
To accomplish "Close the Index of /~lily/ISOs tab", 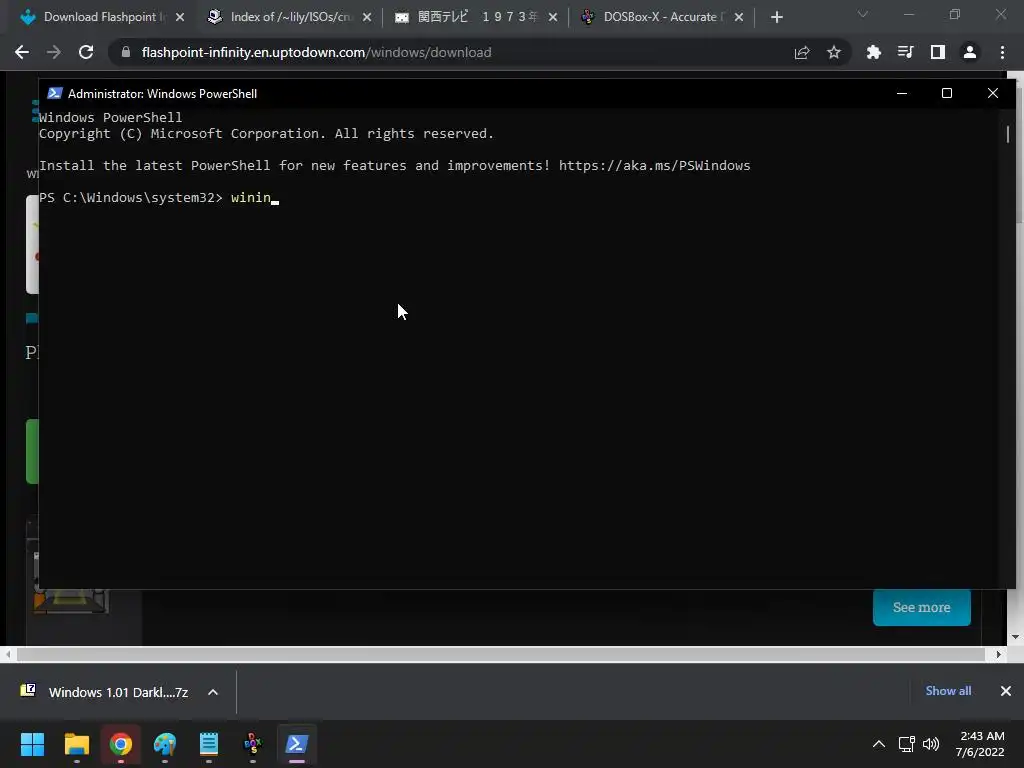I will 367,17.
